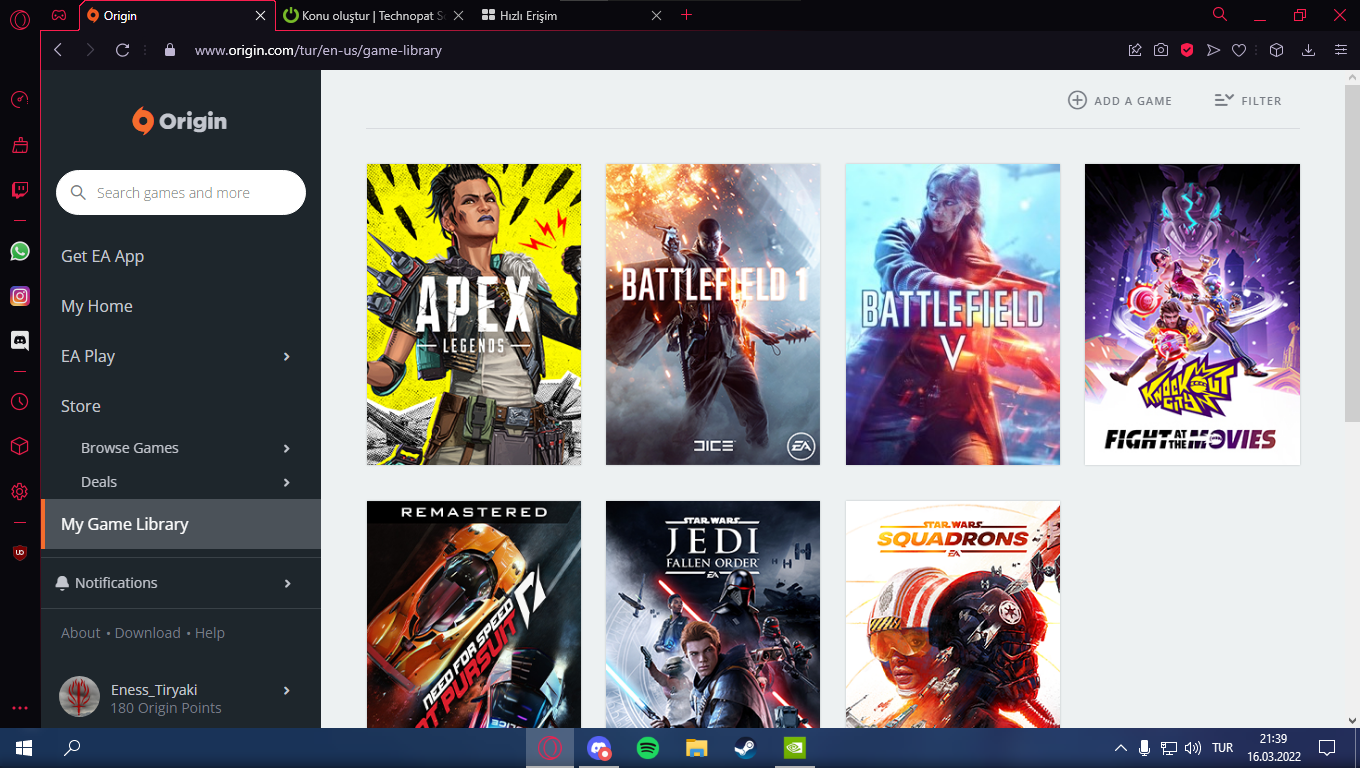
Task: Open Discord panel in the browser sidebar
Action: [x=19, y=340]
